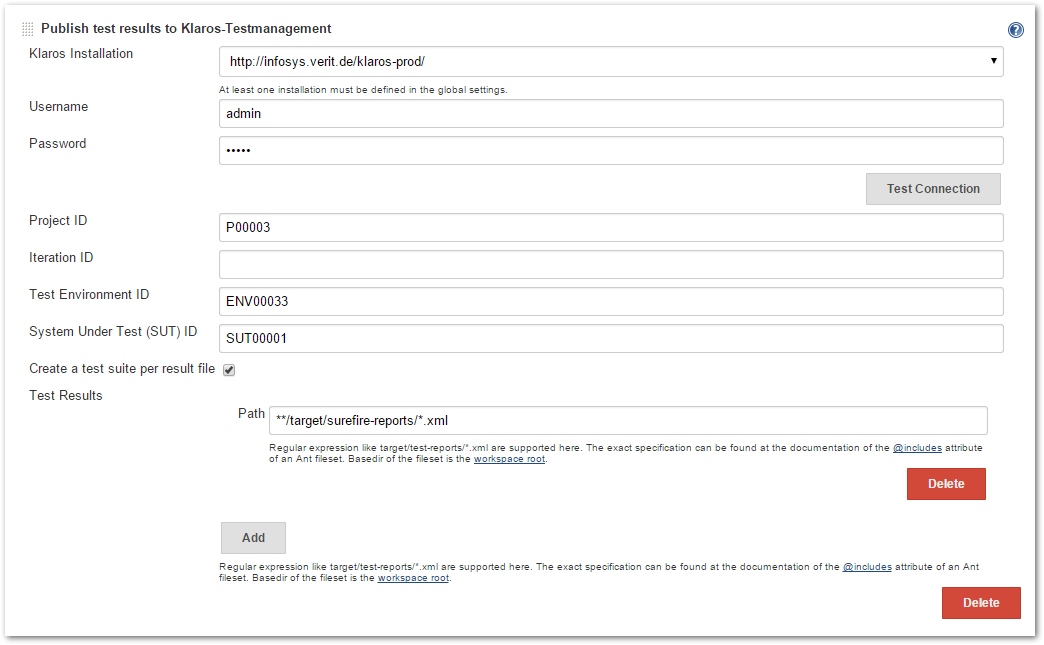Edit the Project ID field P00003

(611, 228)
